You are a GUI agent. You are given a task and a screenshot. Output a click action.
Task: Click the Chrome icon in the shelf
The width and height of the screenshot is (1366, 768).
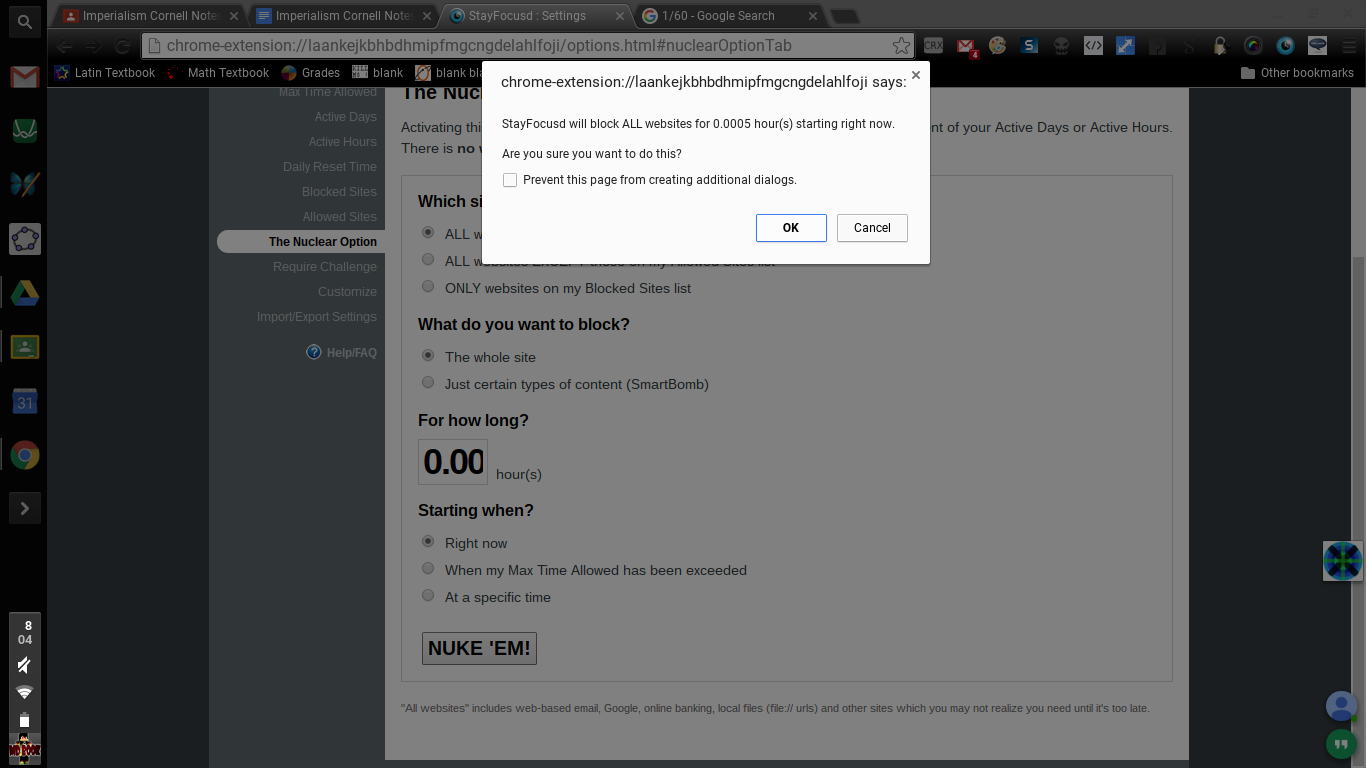(x=24, y=455)
